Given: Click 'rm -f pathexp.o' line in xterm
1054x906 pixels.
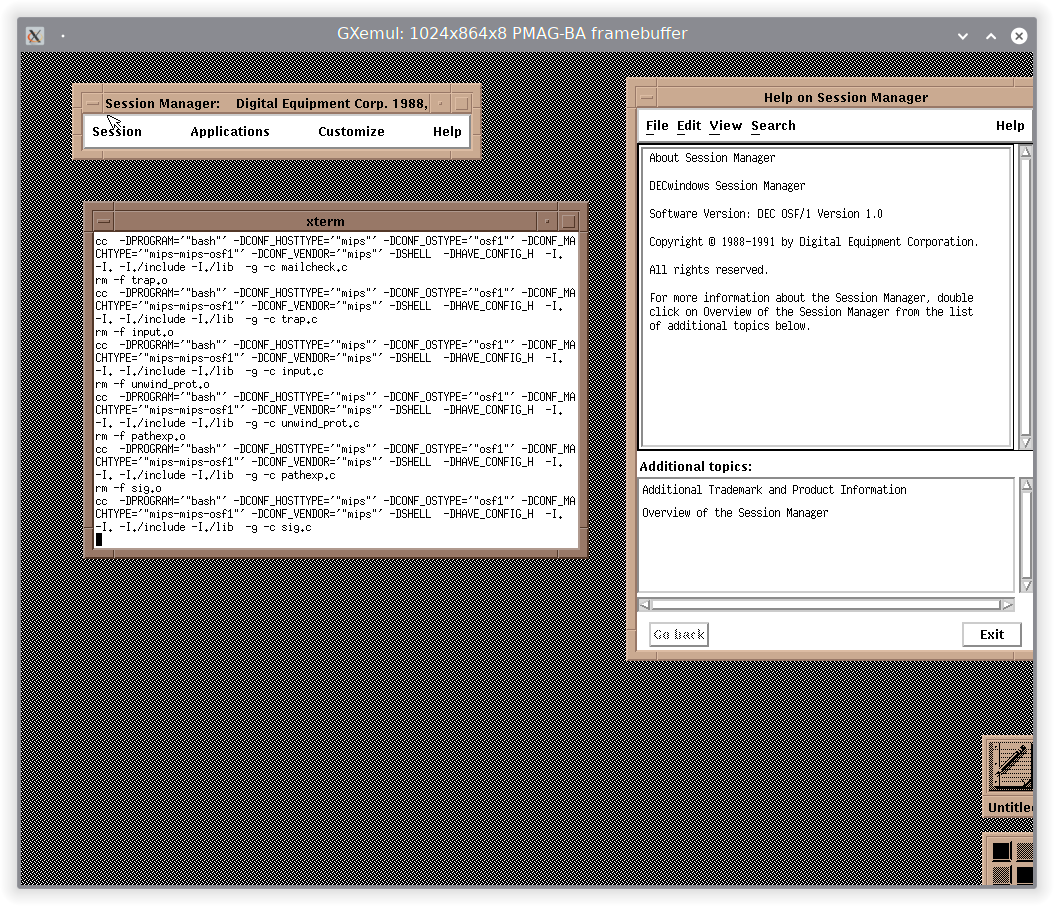Looking at the screenshot, I should pyautogui.click(x=140, y=436).
